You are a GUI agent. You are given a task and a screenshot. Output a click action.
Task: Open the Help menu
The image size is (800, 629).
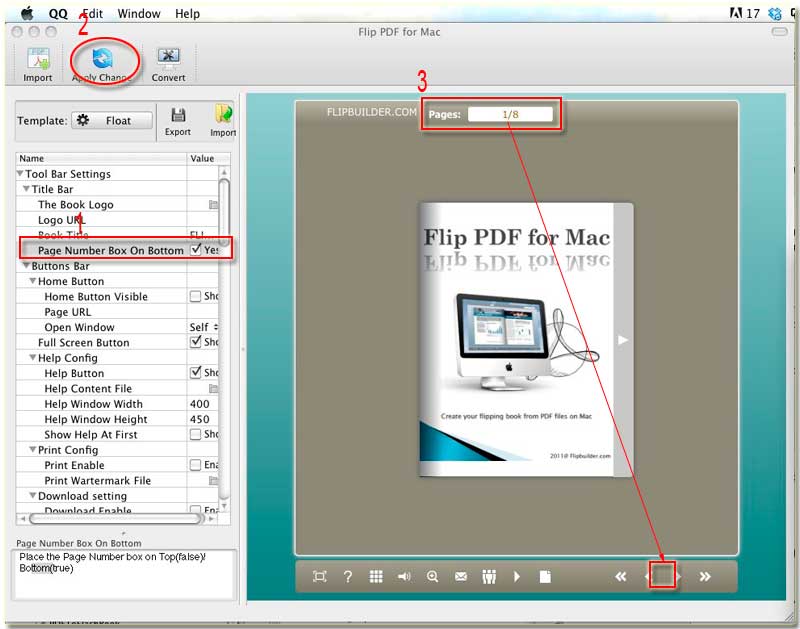187,14
